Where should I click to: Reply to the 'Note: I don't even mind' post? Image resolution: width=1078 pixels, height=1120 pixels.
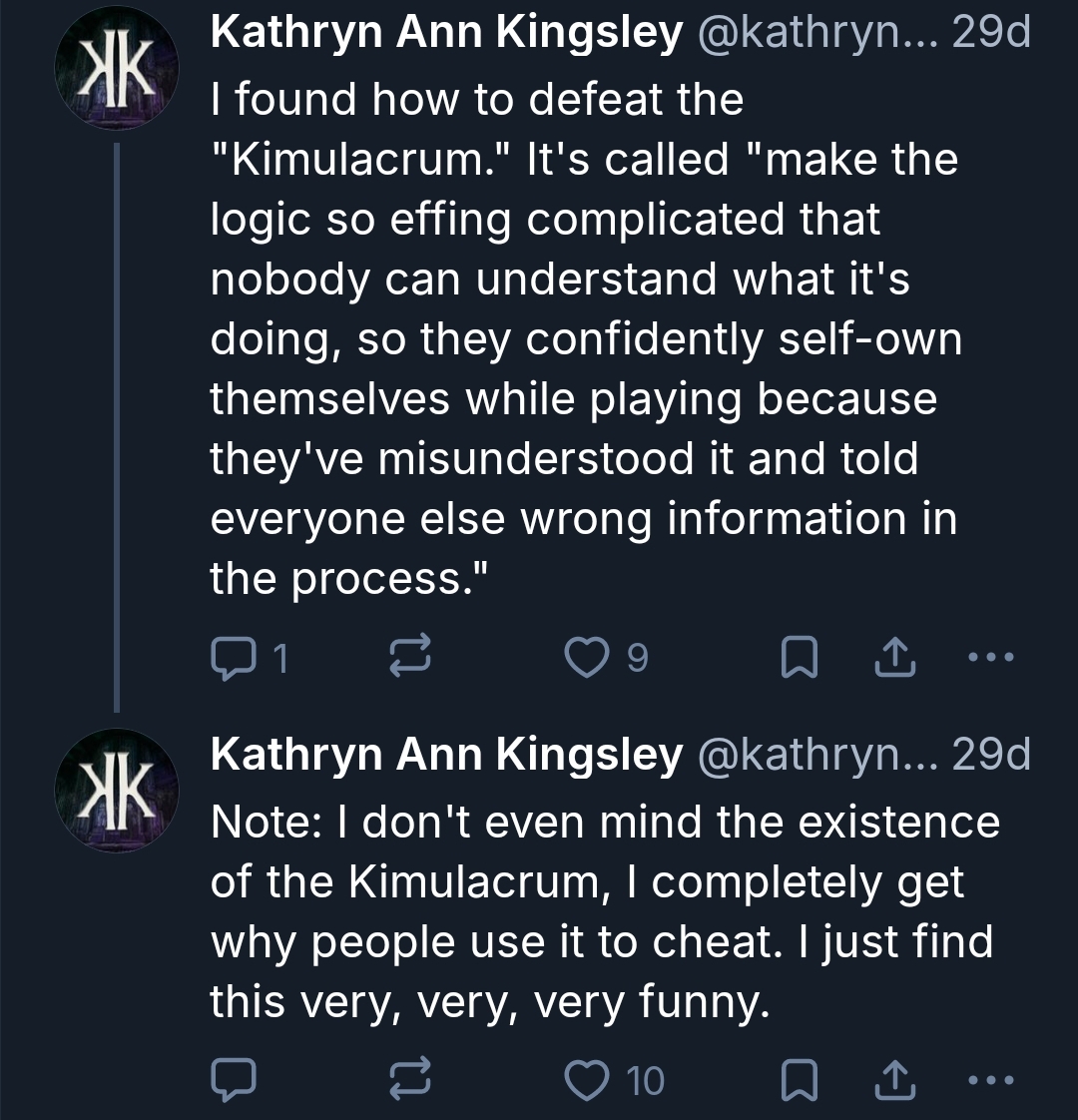(x=234, y=1079)
